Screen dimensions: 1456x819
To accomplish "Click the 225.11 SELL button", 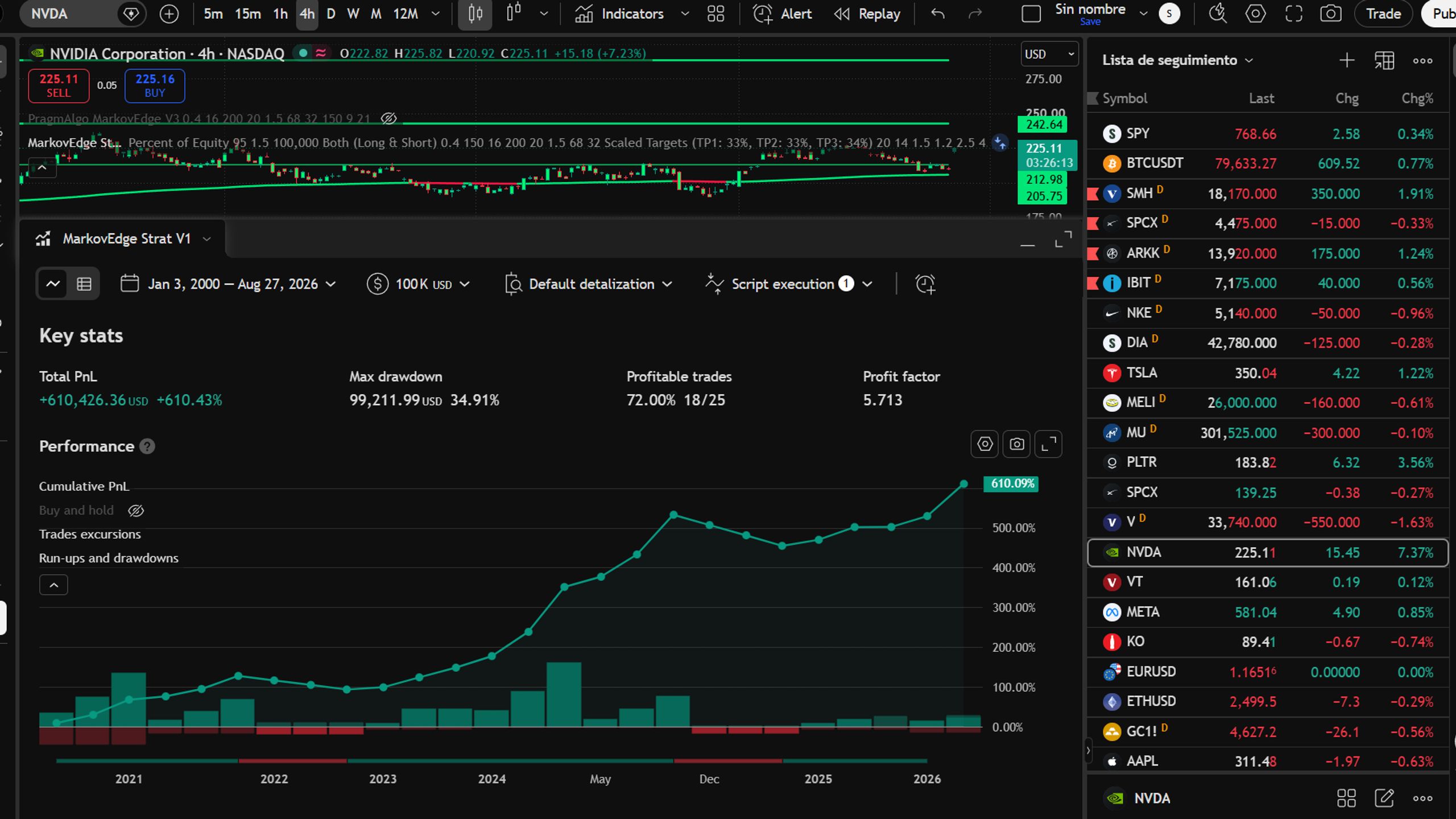I will pyautogui.click(x=59, y=86).
